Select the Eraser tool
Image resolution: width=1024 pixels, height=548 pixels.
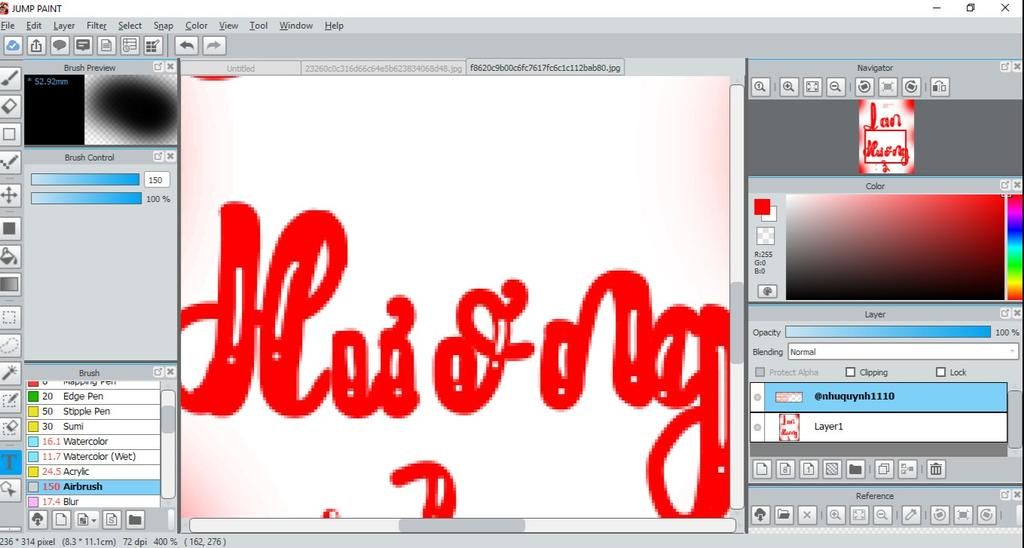(x=9, y=106)
